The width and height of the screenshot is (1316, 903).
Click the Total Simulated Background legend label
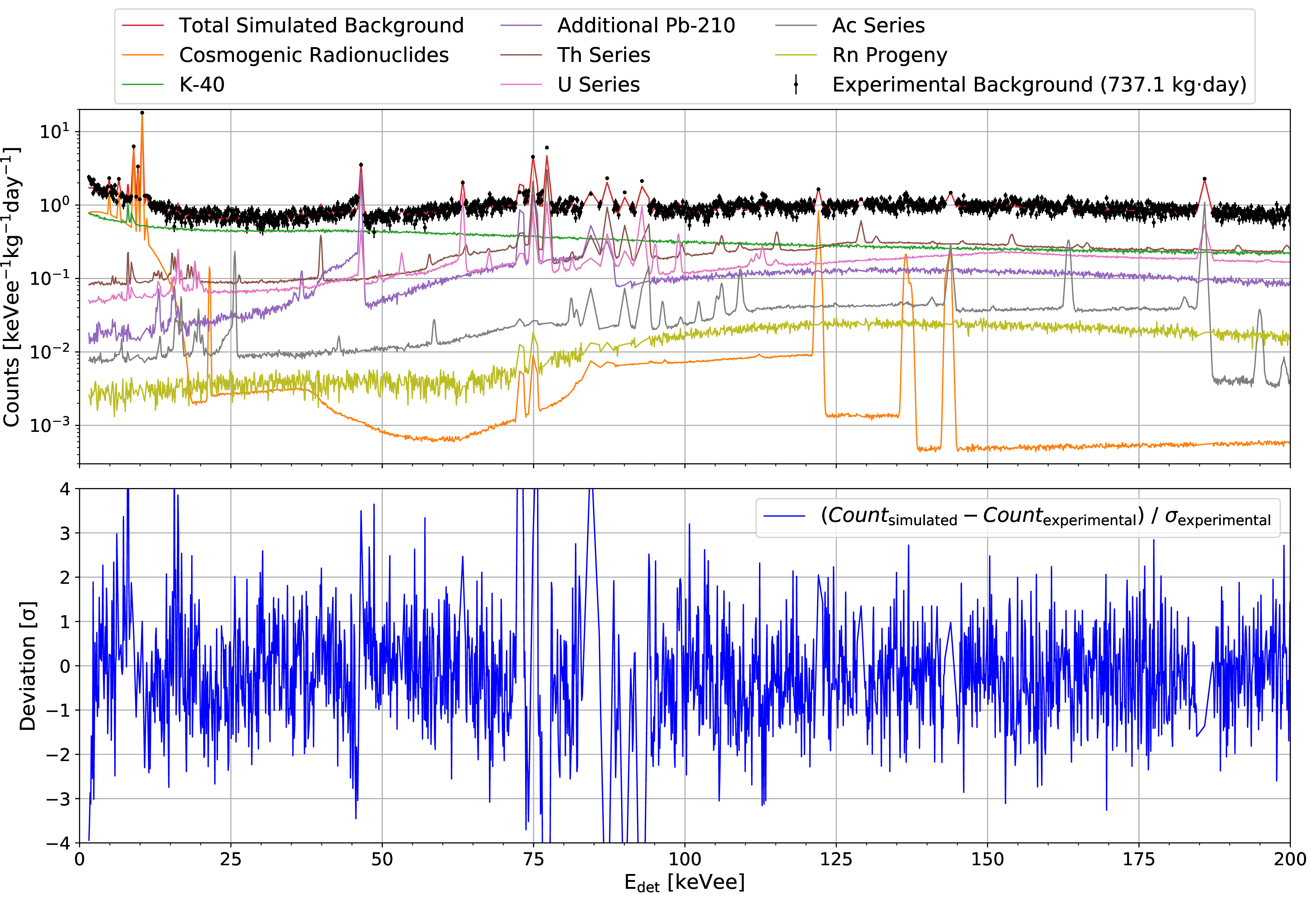tap(321, 26)
